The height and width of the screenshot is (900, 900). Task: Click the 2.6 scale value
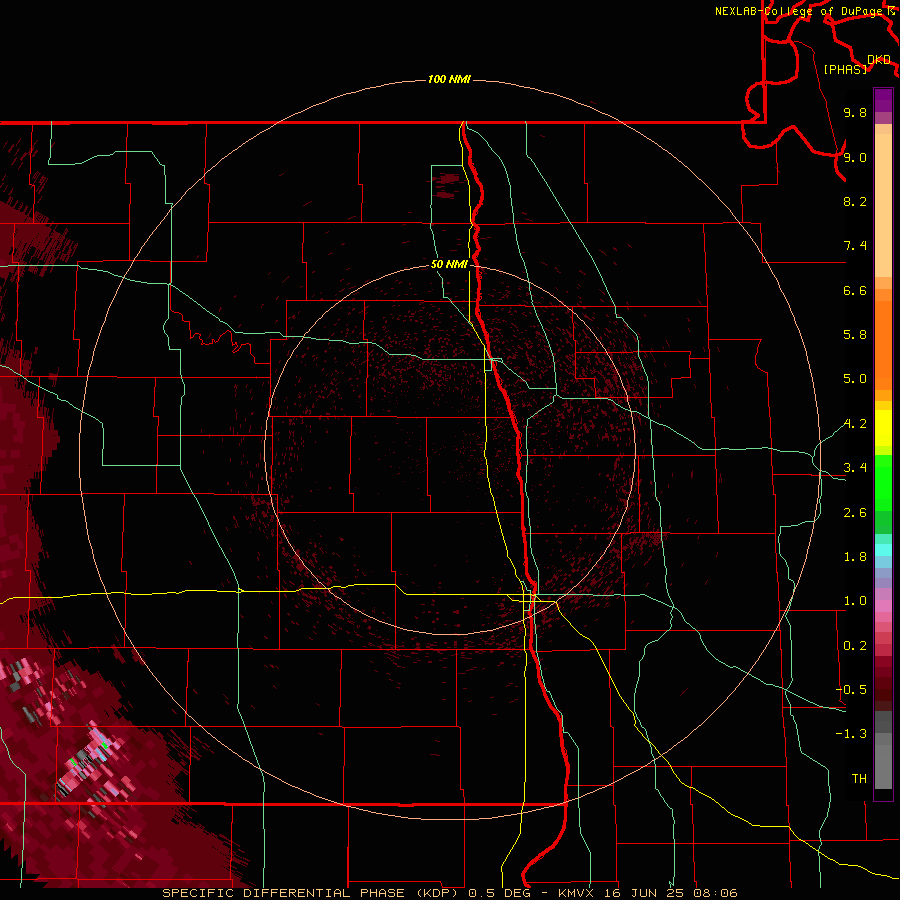pyautogui.click(x=855, y=513)
